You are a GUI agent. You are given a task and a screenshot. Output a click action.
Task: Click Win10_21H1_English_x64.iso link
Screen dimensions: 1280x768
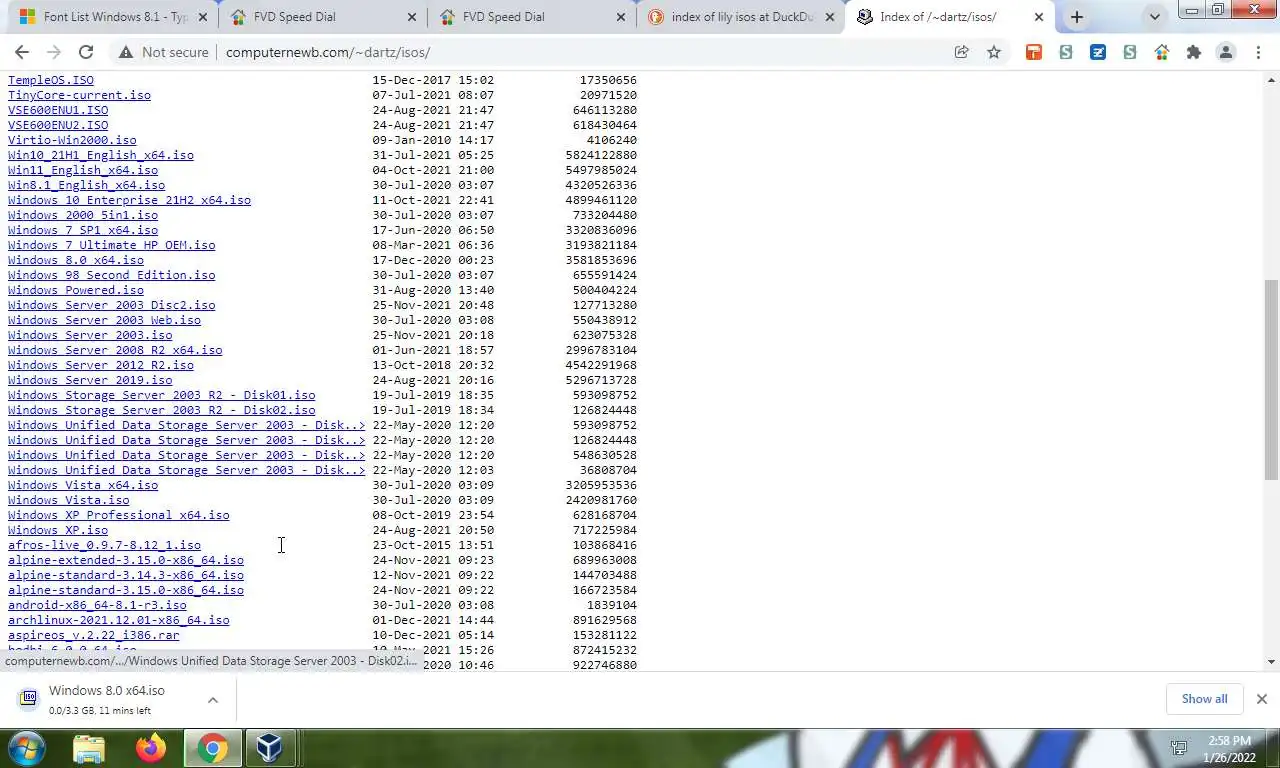click(101, 155)
